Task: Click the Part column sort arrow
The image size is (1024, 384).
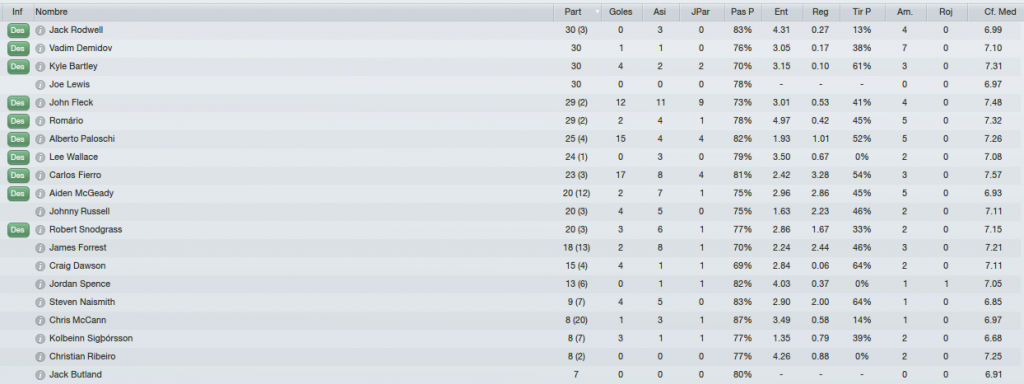Action: point(598,12)
